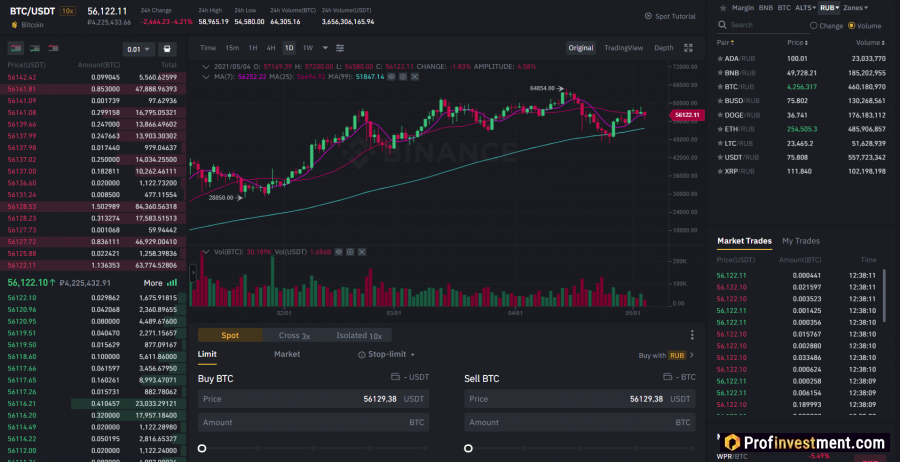Viewport: 900px width, 462px height.
Task: Open favorites star in market list header
Action: (x=721, y=8)
